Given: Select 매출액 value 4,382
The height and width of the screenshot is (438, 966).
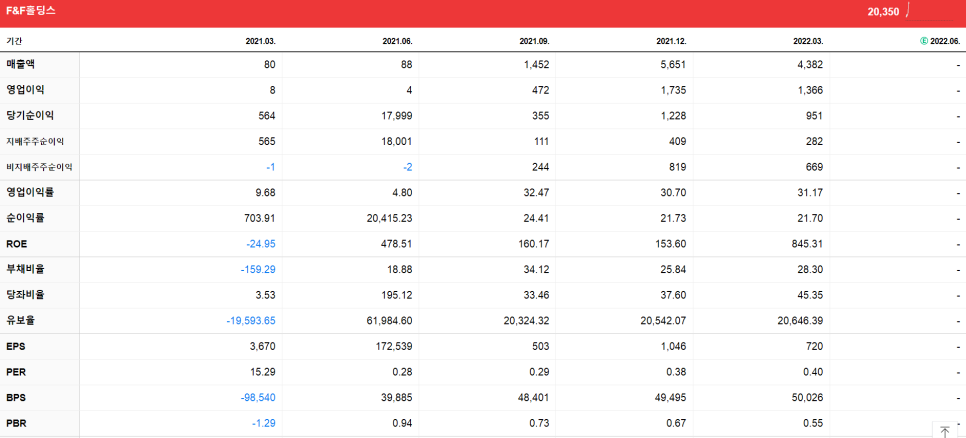Looking at the screenshot, I should point(808,64).
